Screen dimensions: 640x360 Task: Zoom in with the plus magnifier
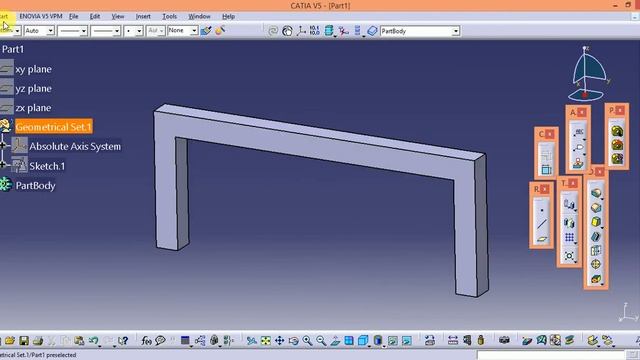tap(307, 340)
